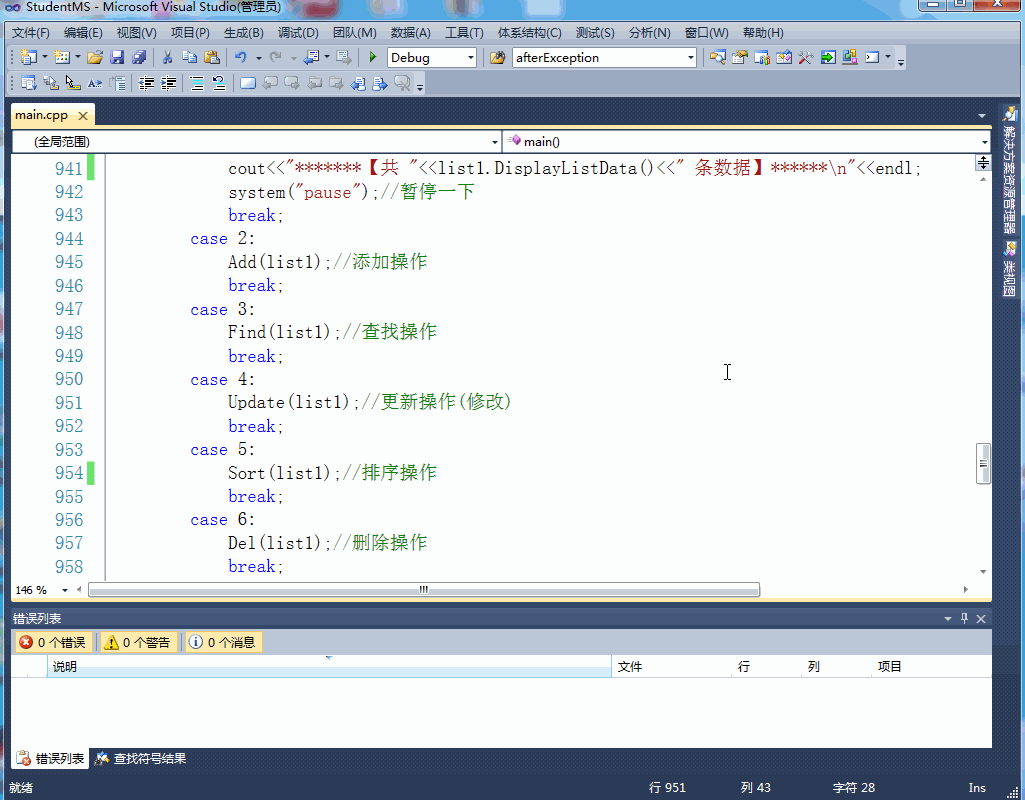Image resolution: width=1025 pixels, height=800 pixels.
Task: Open the 文件(F) menu
Action: 31,33
